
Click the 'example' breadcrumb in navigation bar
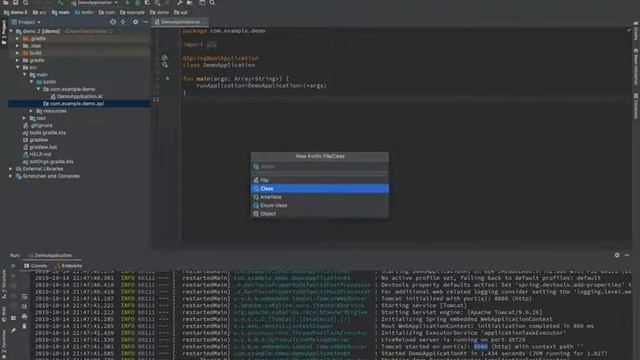click(x=132, y=12)
